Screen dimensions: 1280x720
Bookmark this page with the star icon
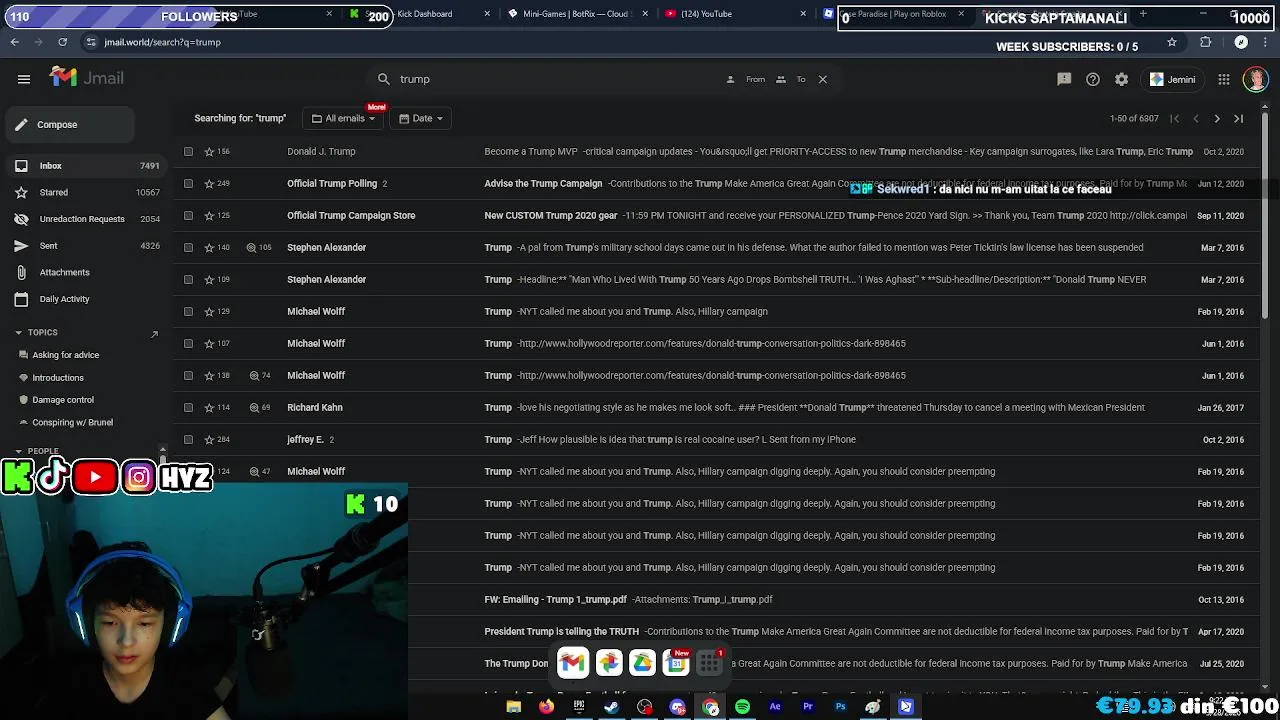1172,42
